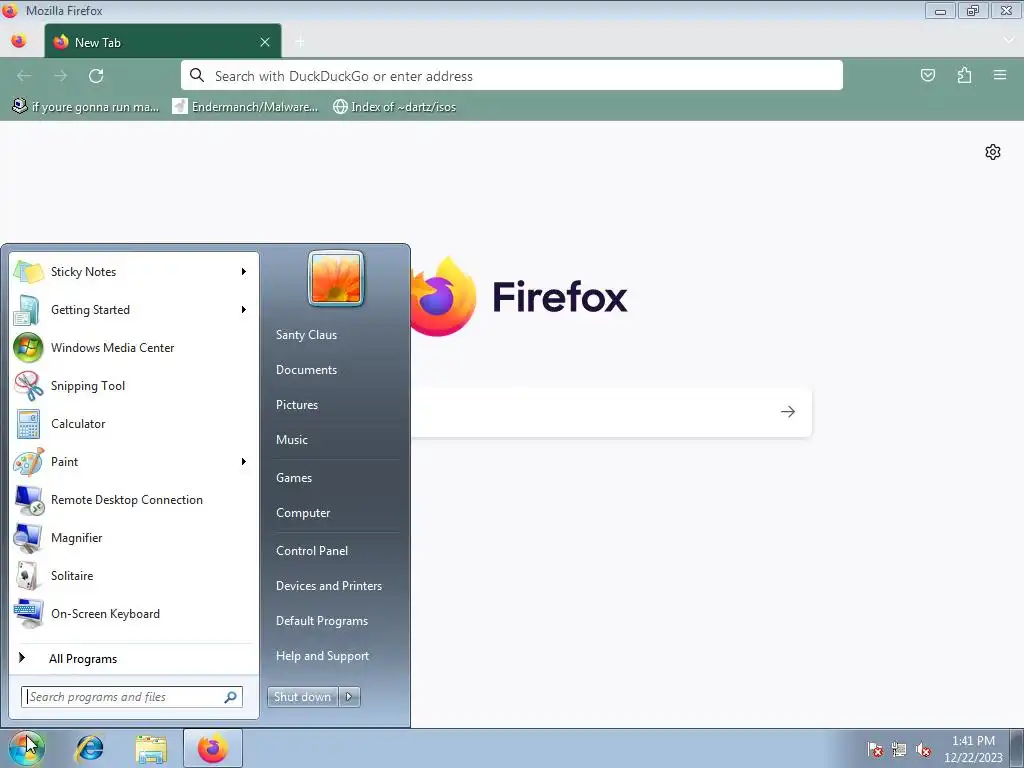
Task: Launch Windows Media Center
Action: (x=133, y=347)
